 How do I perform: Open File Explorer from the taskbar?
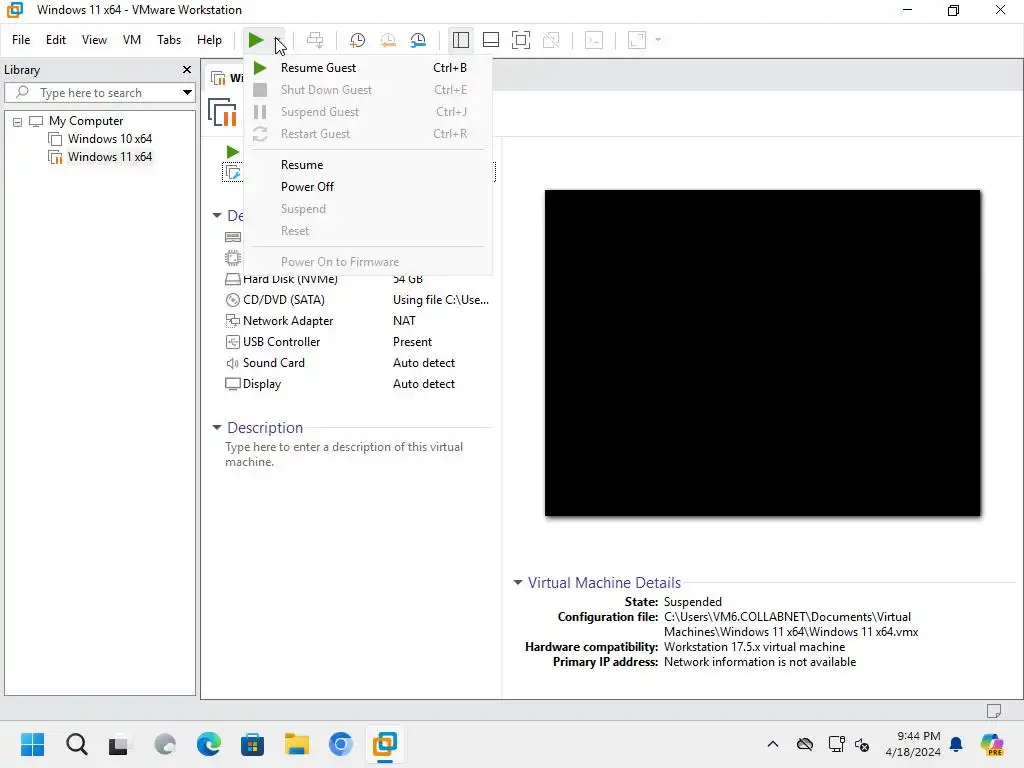pyautogui.click(x=296, y=744)
